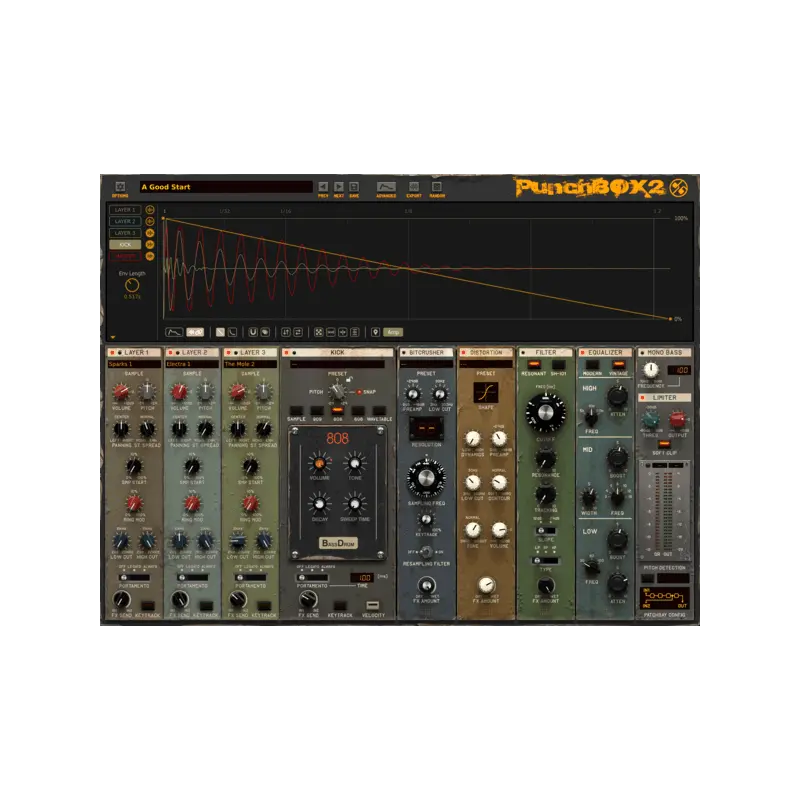Click the round icon next to Layer 3

[x=150, y=233]
